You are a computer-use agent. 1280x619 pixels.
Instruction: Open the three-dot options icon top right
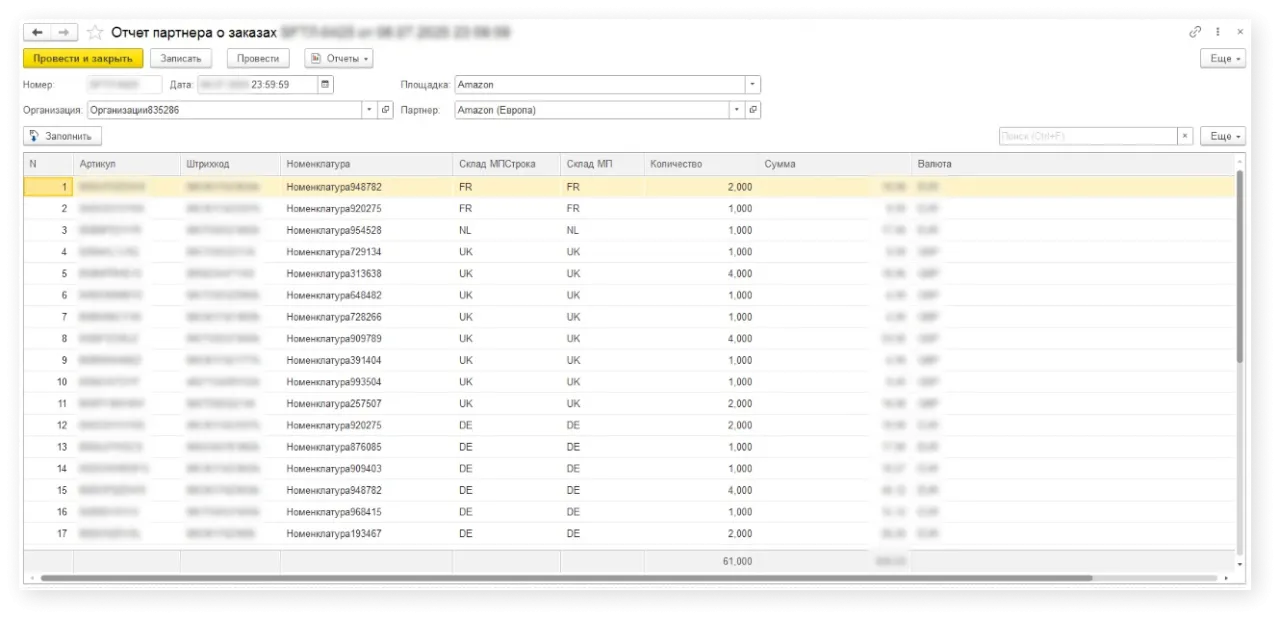tap(1217, 31)
